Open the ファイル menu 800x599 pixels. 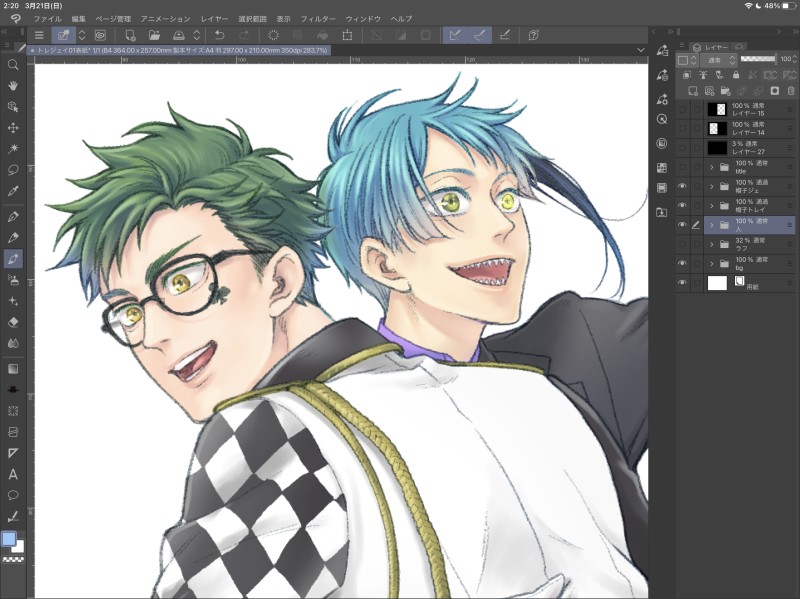(x=47, y=19)
